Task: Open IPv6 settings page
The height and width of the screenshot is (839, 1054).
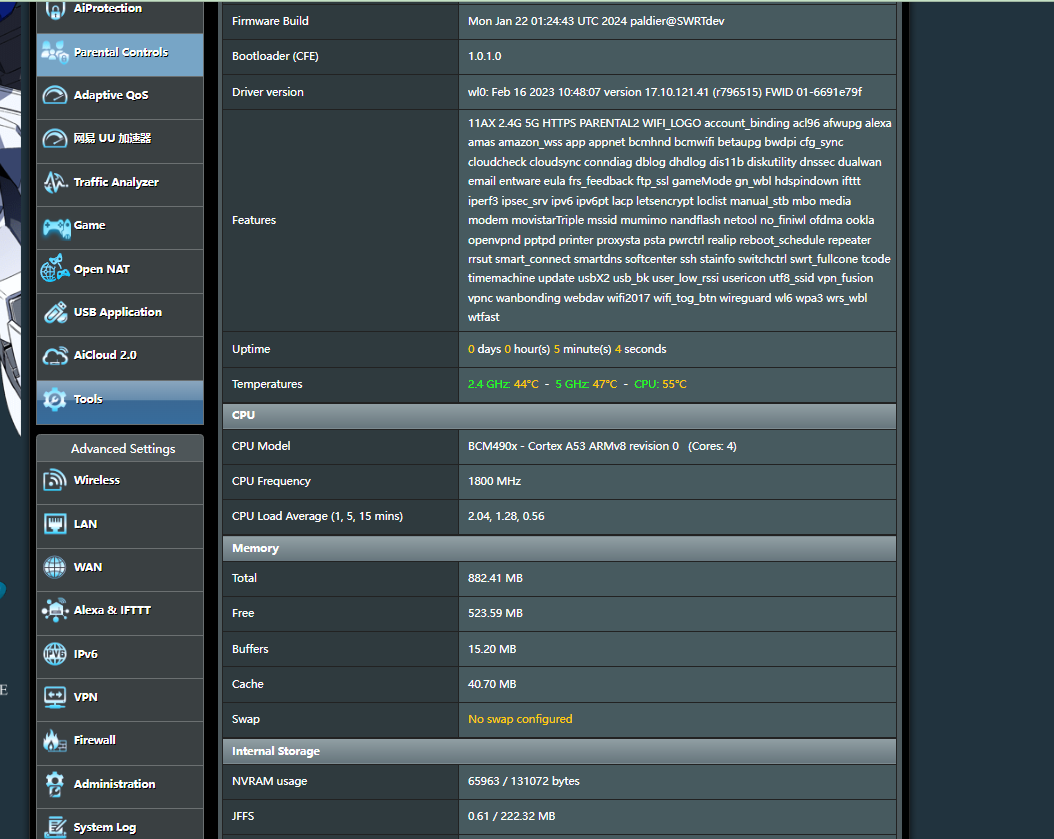Action: 86,654
